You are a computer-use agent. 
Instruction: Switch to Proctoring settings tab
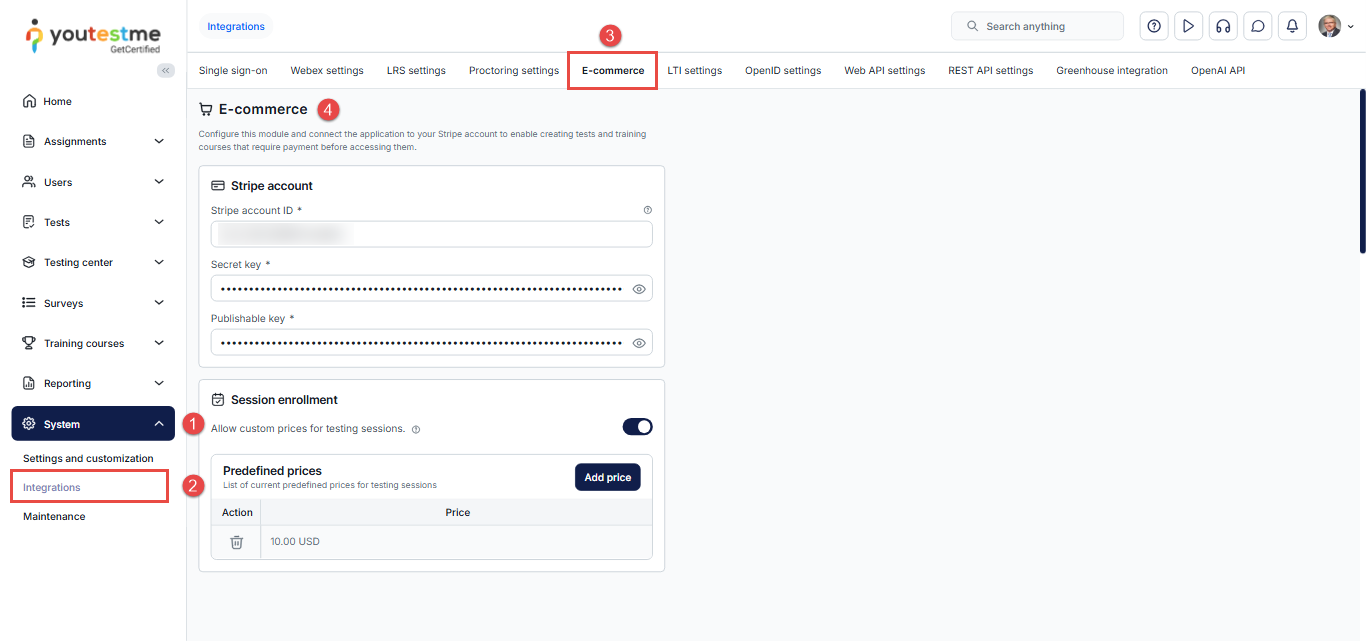click(x=514, y=70)
